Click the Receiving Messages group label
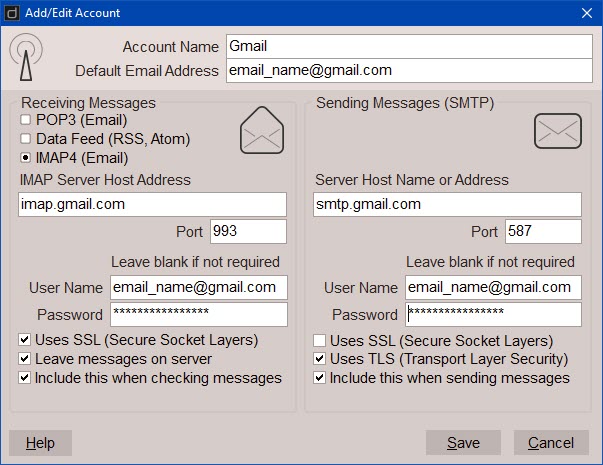The width and height of the screenshot is (603, 465). click(88, 103)
